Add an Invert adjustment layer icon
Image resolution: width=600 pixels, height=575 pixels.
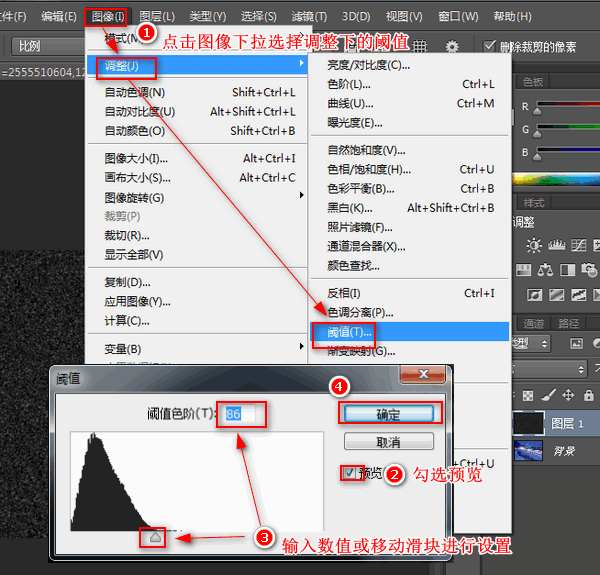(534, 295)
